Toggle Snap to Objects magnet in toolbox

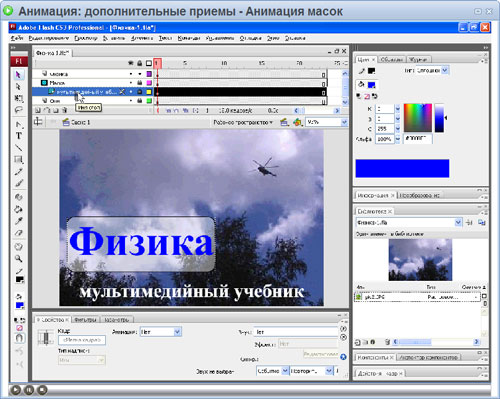coord(19,338)
